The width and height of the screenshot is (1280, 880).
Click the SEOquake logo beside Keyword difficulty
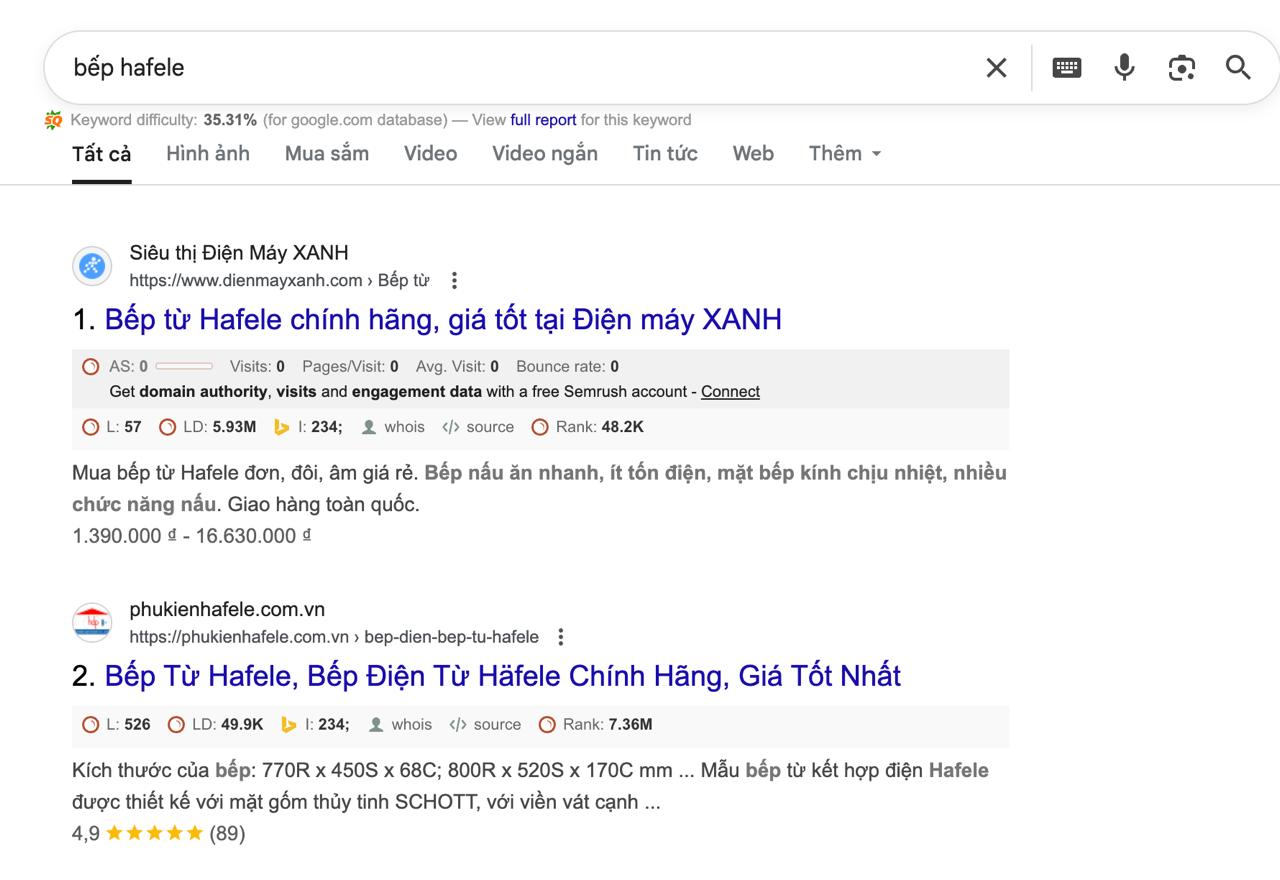point(53,121)
